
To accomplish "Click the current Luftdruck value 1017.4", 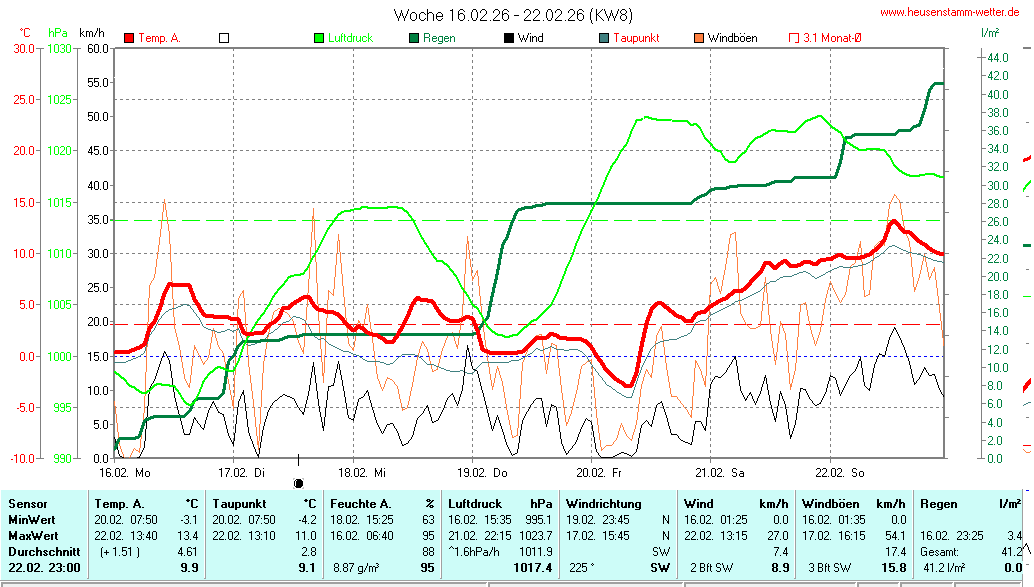I will [x=532, y=567].
